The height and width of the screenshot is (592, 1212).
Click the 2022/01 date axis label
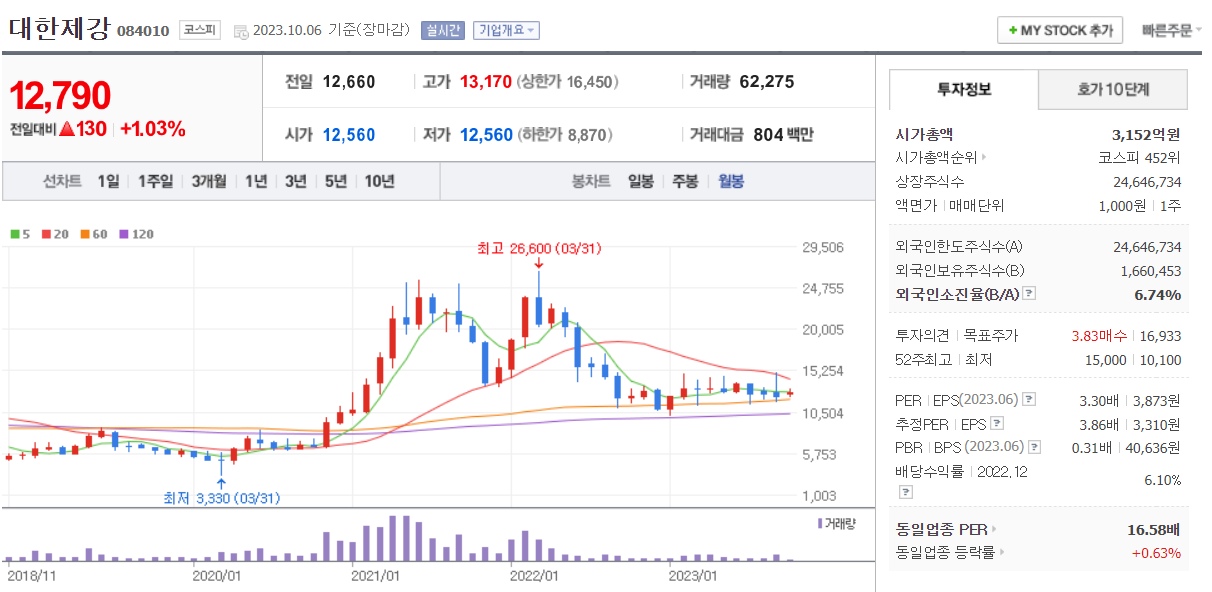(535, 576)
